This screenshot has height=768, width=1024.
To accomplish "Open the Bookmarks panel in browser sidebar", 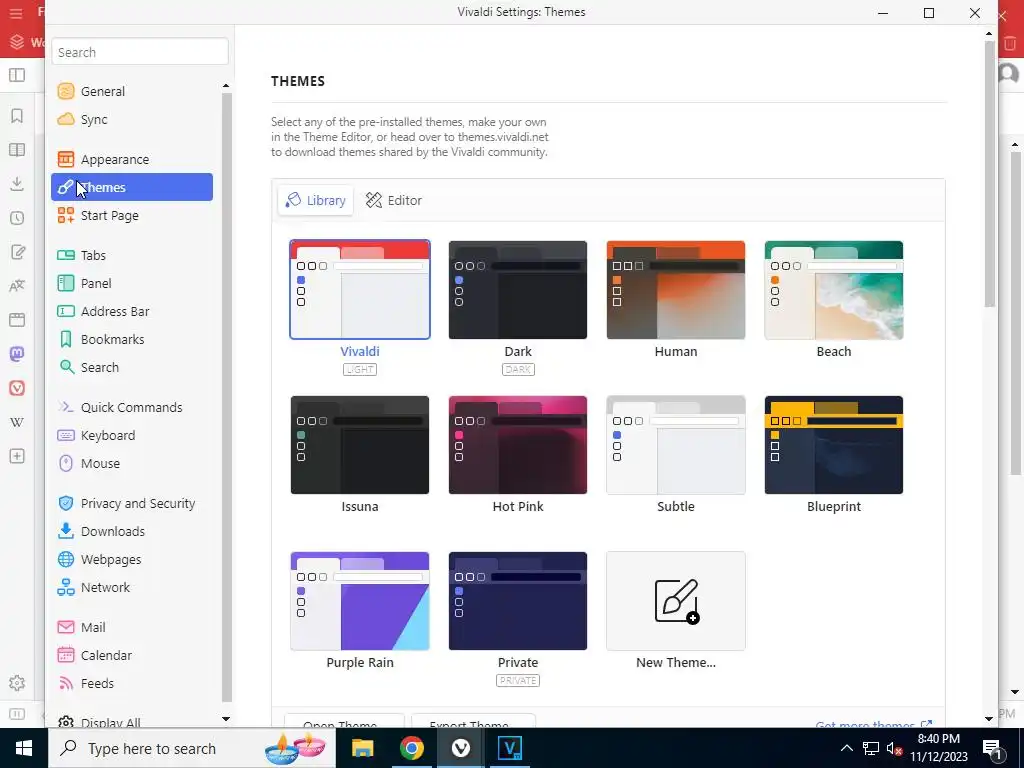I will coord(17,116).
